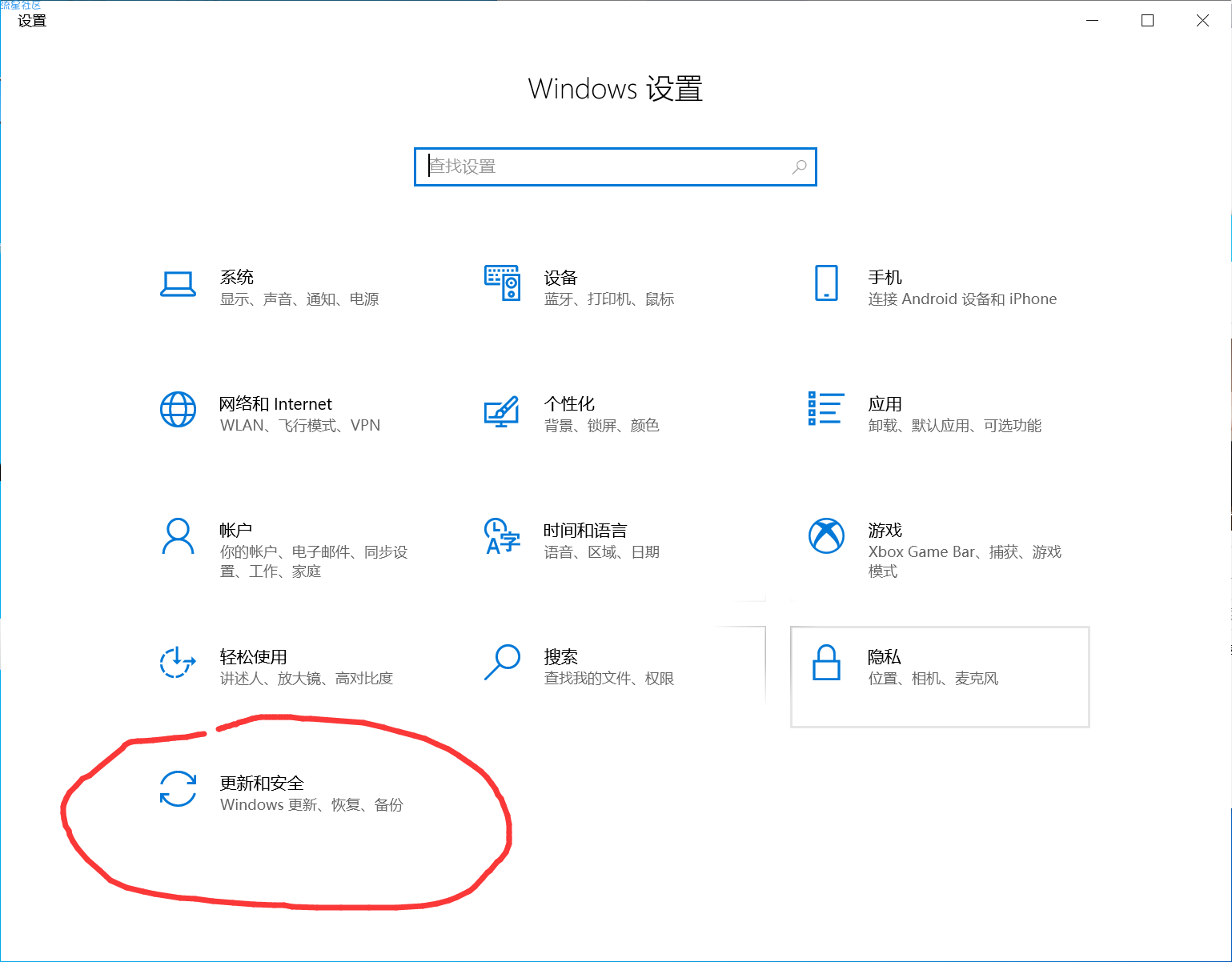Screen dimensions: 1232x962
Task: Open the 隐私 title
Action: click(x=885, y=656)
